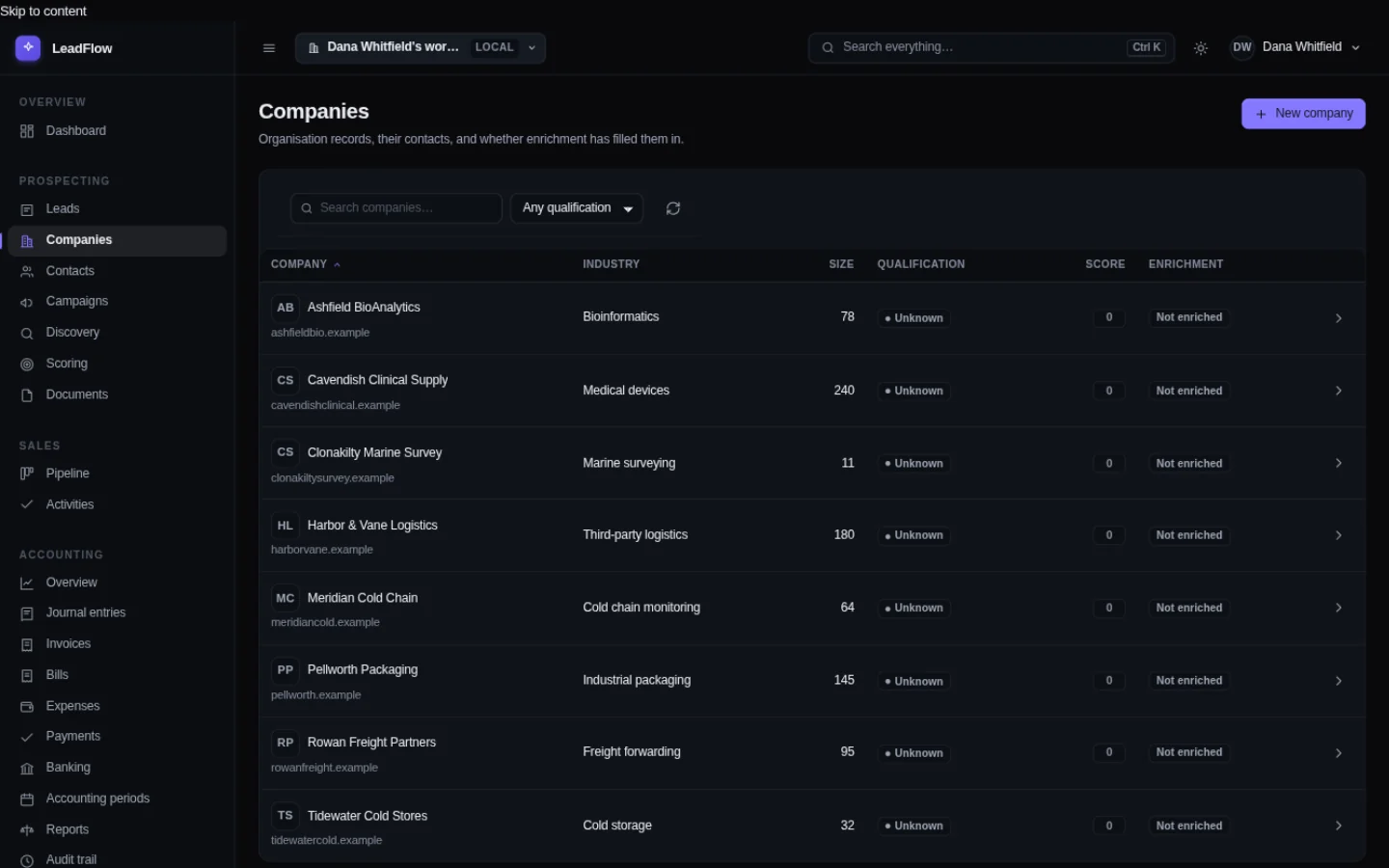
Task: Click "rowanfreight.example" domain text
Action: (x=324, y=768)
